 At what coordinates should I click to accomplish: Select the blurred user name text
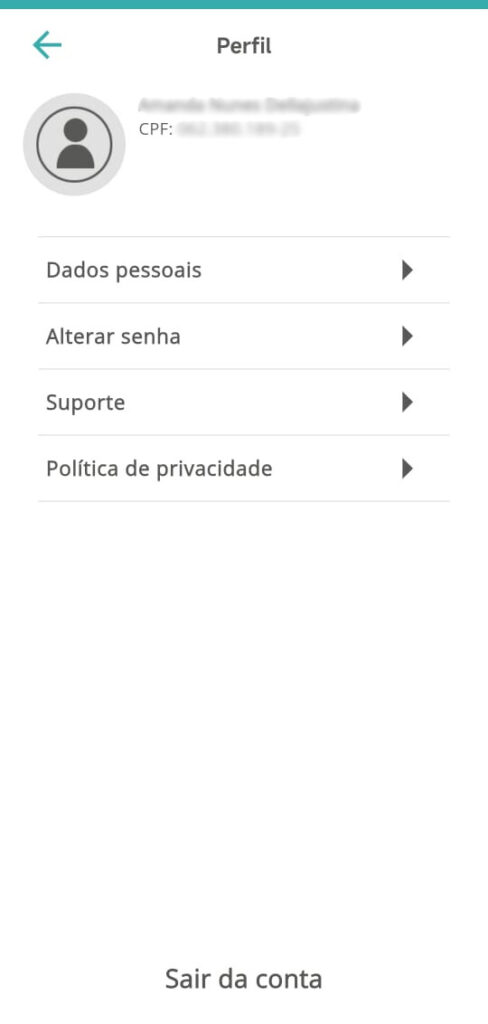tap(249, 104)
